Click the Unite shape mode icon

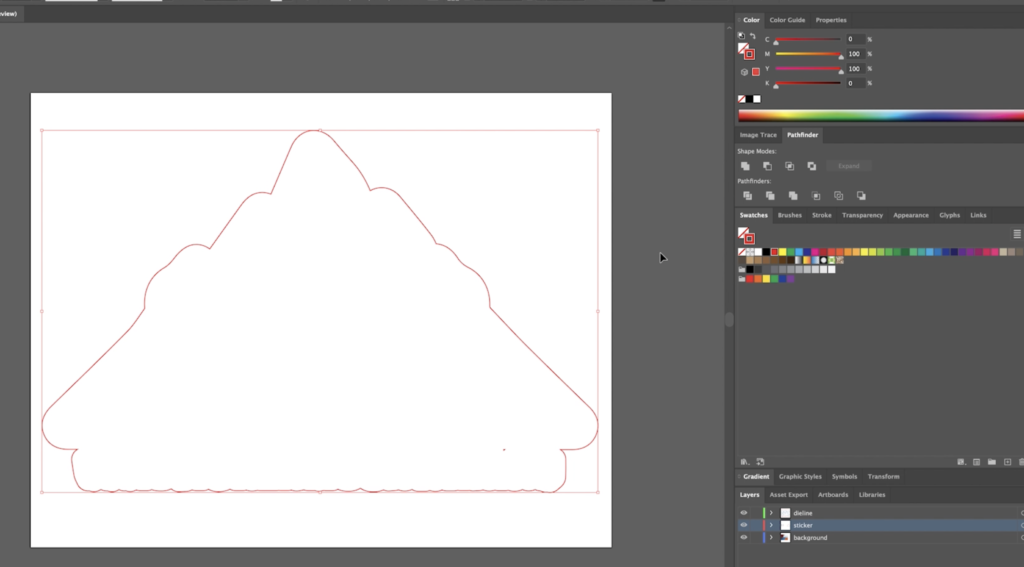745,166
